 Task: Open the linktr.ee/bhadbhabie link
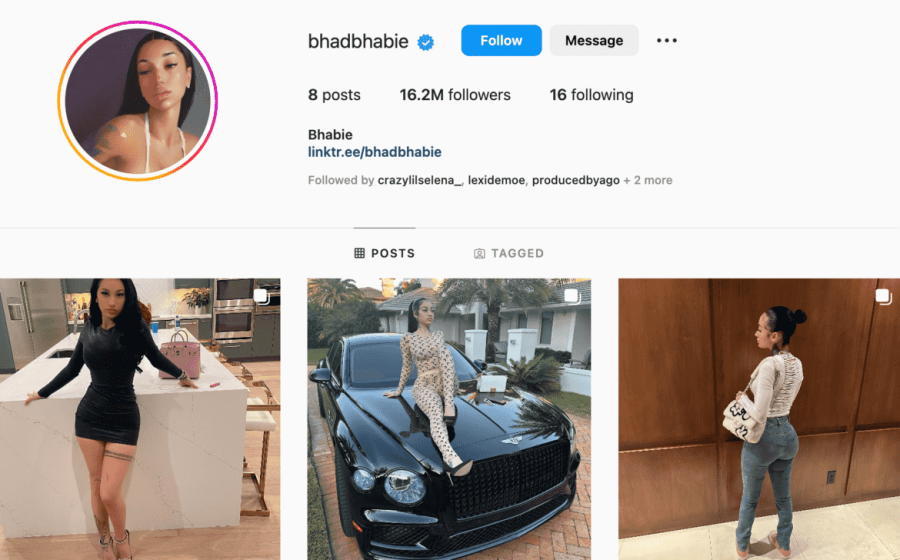point(375,152)
